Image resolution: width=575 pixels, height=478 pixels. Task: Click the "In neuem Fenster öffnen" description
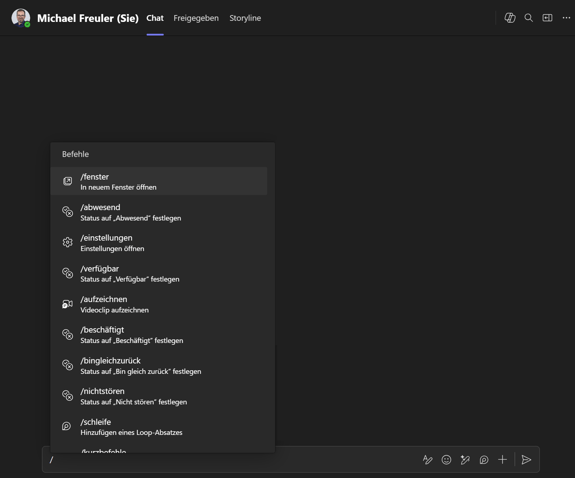point(118,187)
